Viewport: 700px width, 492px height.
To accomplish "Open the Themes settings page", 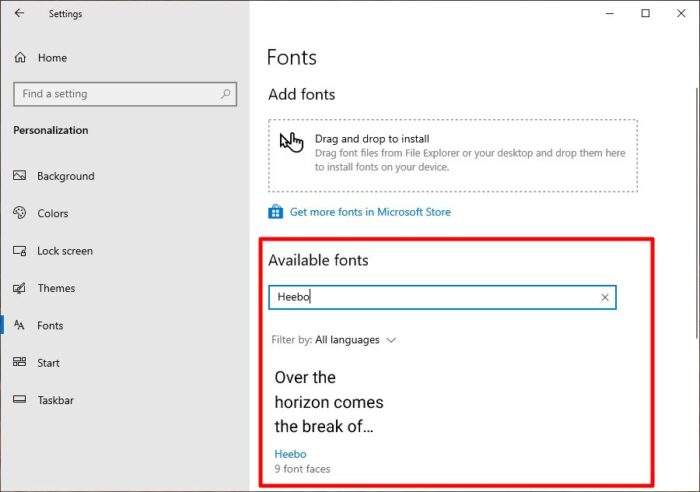I will click(56, 288).
